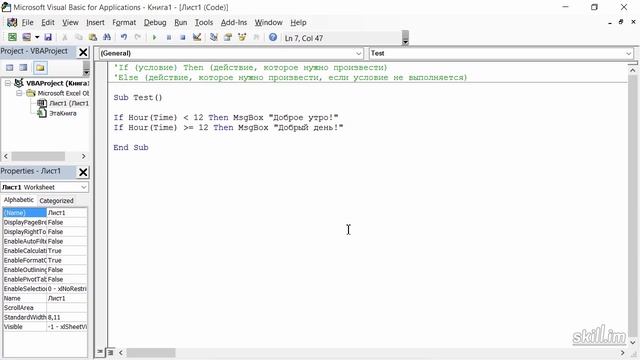
Task: Click the Toolbox toolbar icon
Action: [x=256, y=38]
